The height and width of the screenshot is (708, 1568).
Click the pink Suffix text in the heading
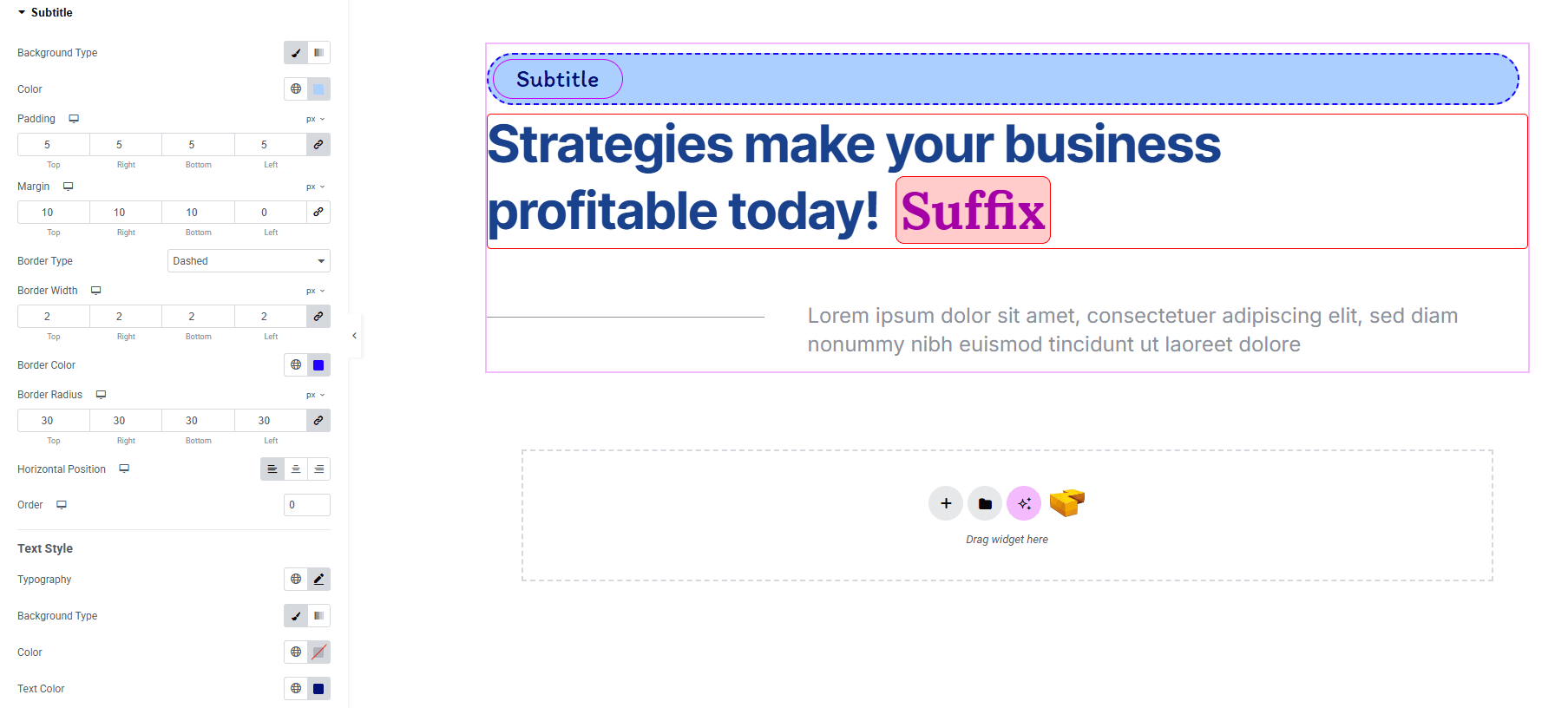[973, 211]
